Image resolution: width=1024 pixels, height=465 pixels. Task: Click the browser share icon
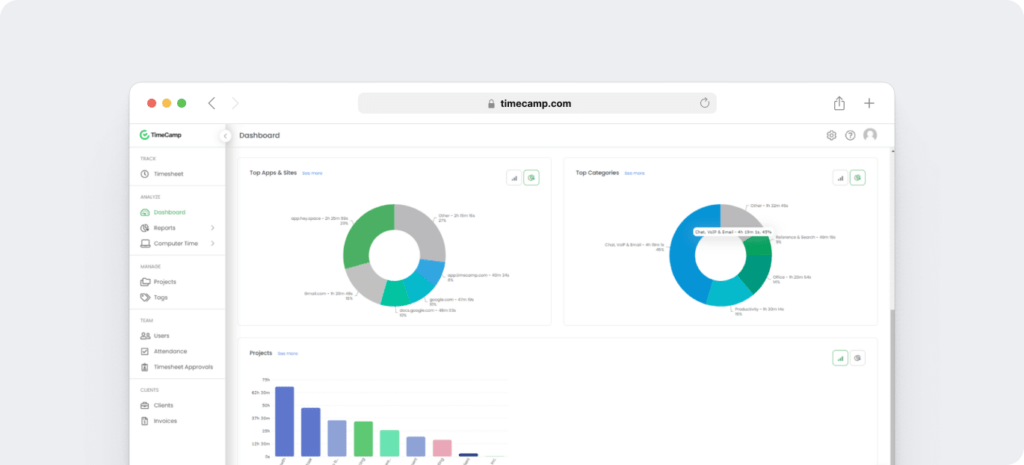839,103
